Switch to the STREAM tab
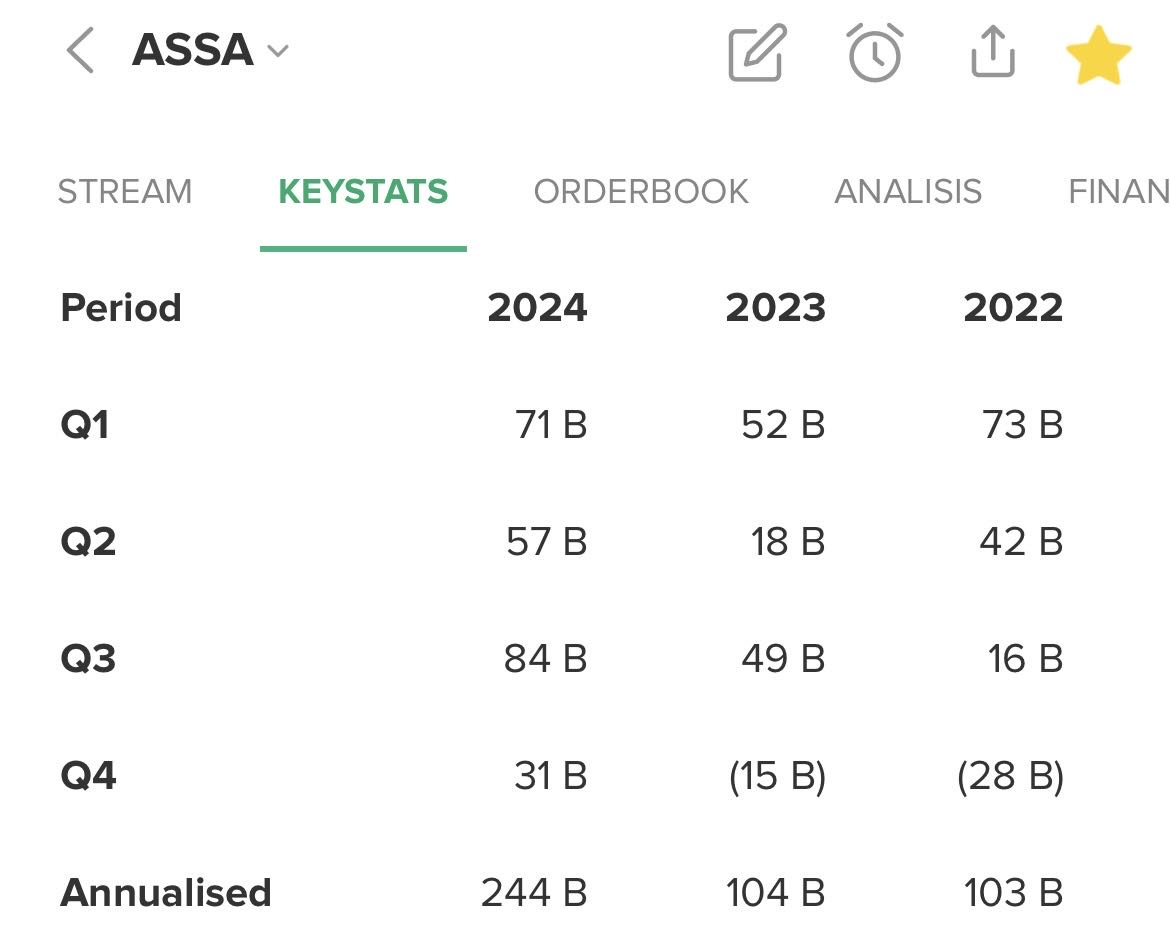This screenshot has width=1170, height=947. click(x=125, y=192)
